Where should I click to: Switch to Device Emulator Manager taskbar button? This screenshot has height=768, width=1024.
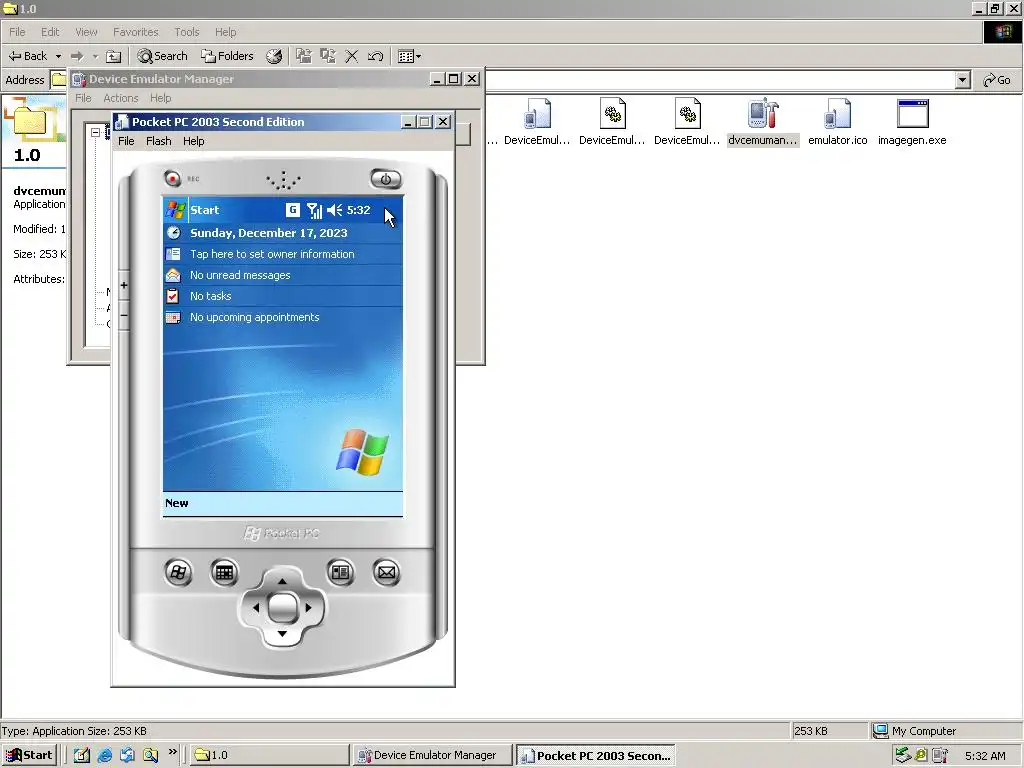click(432, 755)
